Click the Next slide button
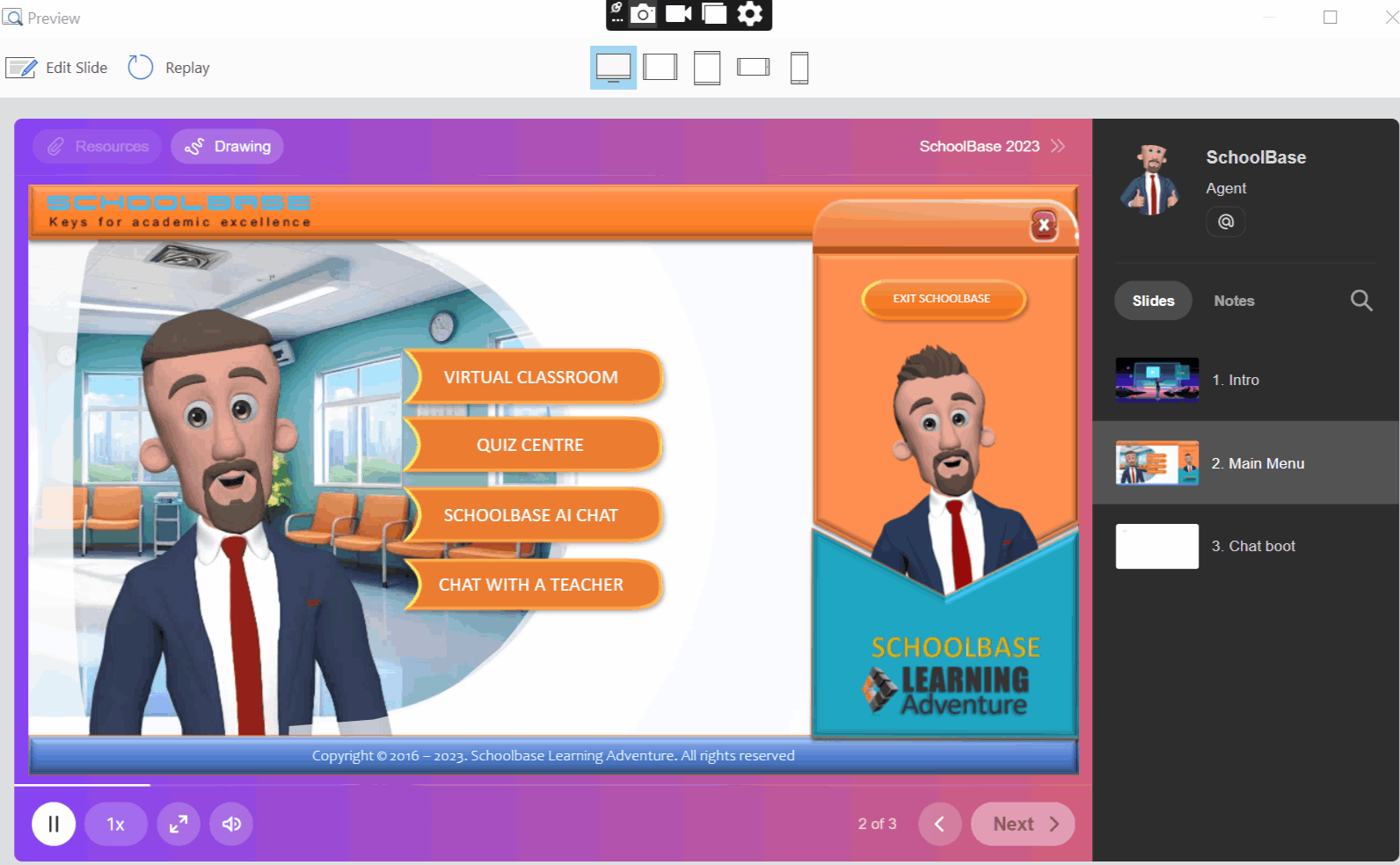1400x865 pixels. coord(1023,824)
